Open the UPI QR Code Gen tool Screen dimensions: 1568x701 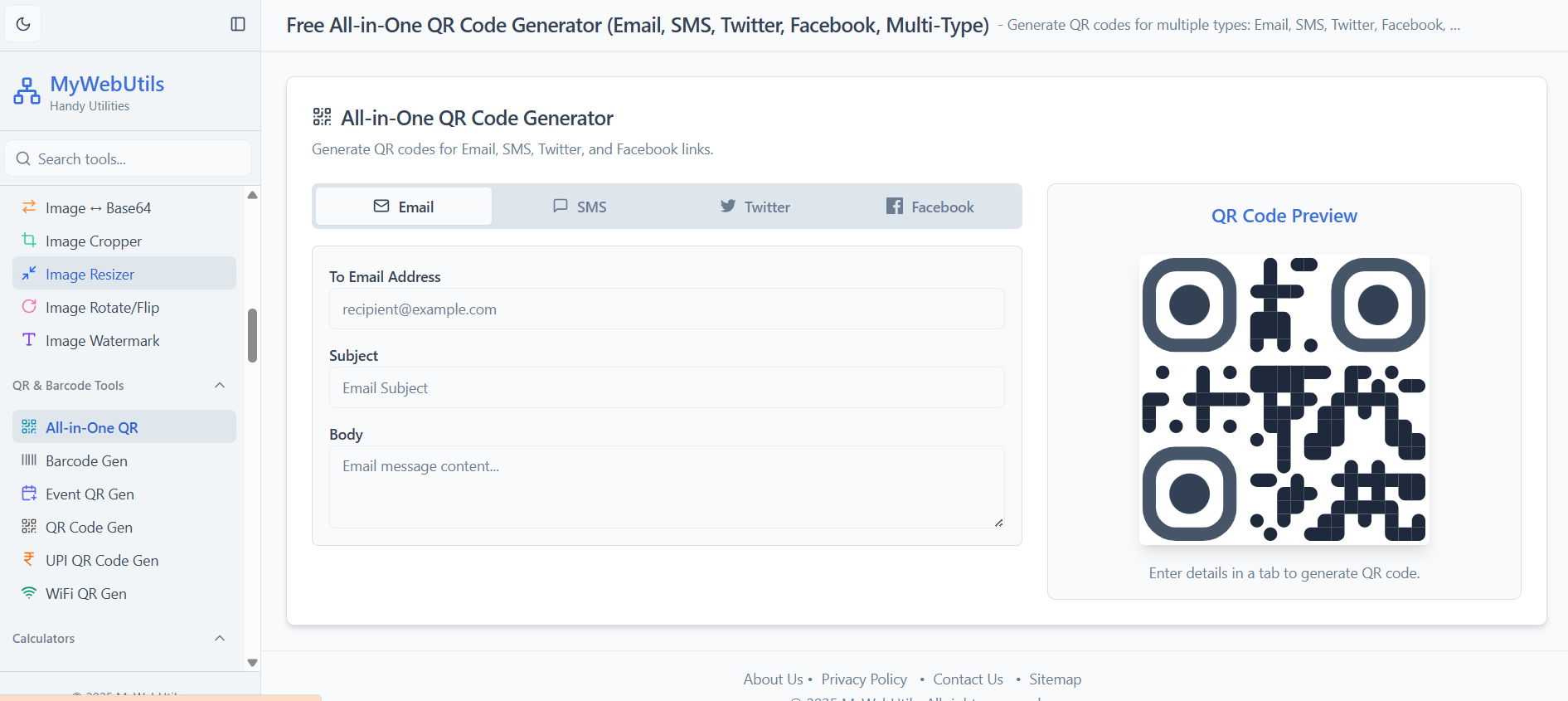[101, 561]
